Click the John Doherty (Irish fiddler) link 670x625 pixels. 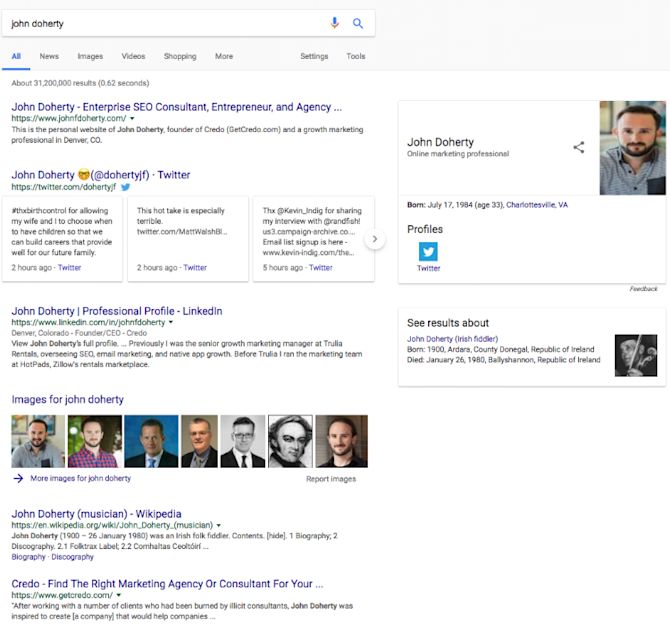(x=453, y=339)
